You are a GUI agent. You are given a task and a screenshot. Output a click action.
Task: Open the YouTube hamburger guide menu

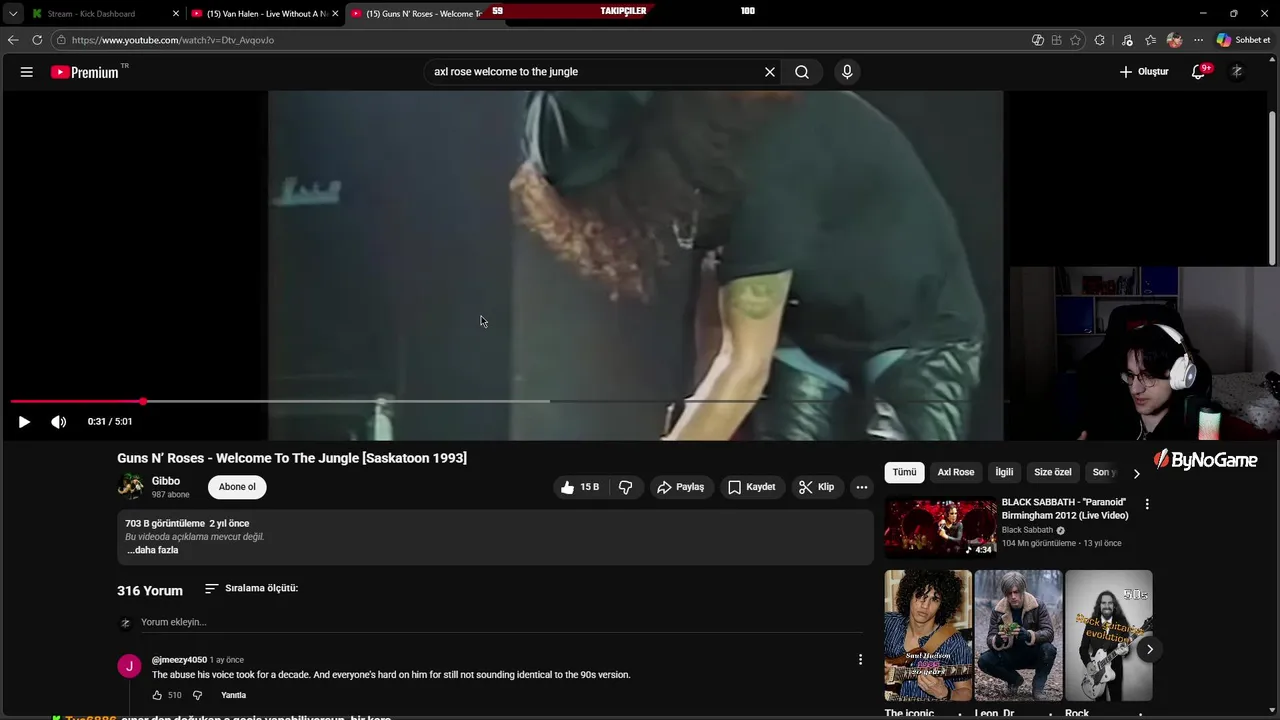(27, 72)
